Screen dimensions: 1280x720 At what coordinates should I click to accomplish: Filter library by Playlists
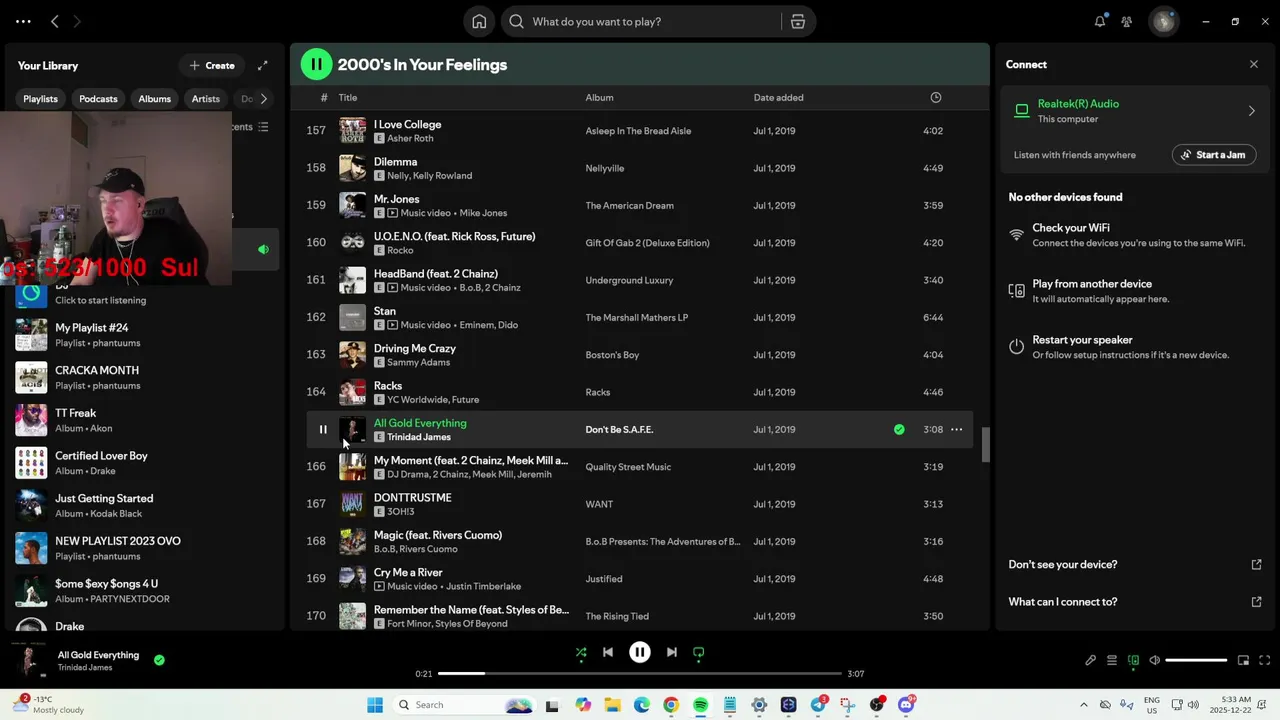(x=41, y=99)
